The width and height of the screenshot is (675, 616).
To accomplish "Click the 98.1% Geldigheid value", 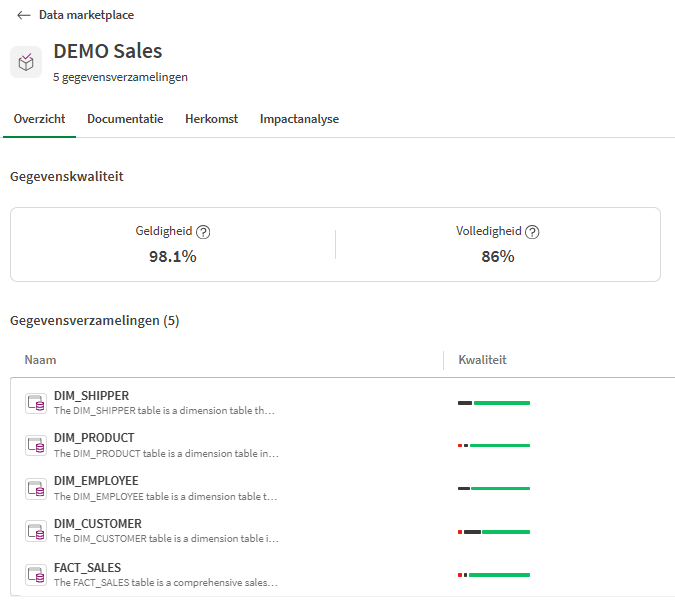I will click(x=173, y=257).
